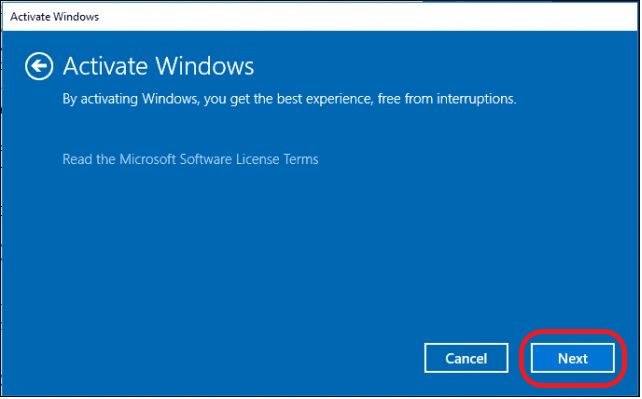This screenshot has width=642, height=399.
Task: Go back using the circled arrow icon
Action: 39,66
